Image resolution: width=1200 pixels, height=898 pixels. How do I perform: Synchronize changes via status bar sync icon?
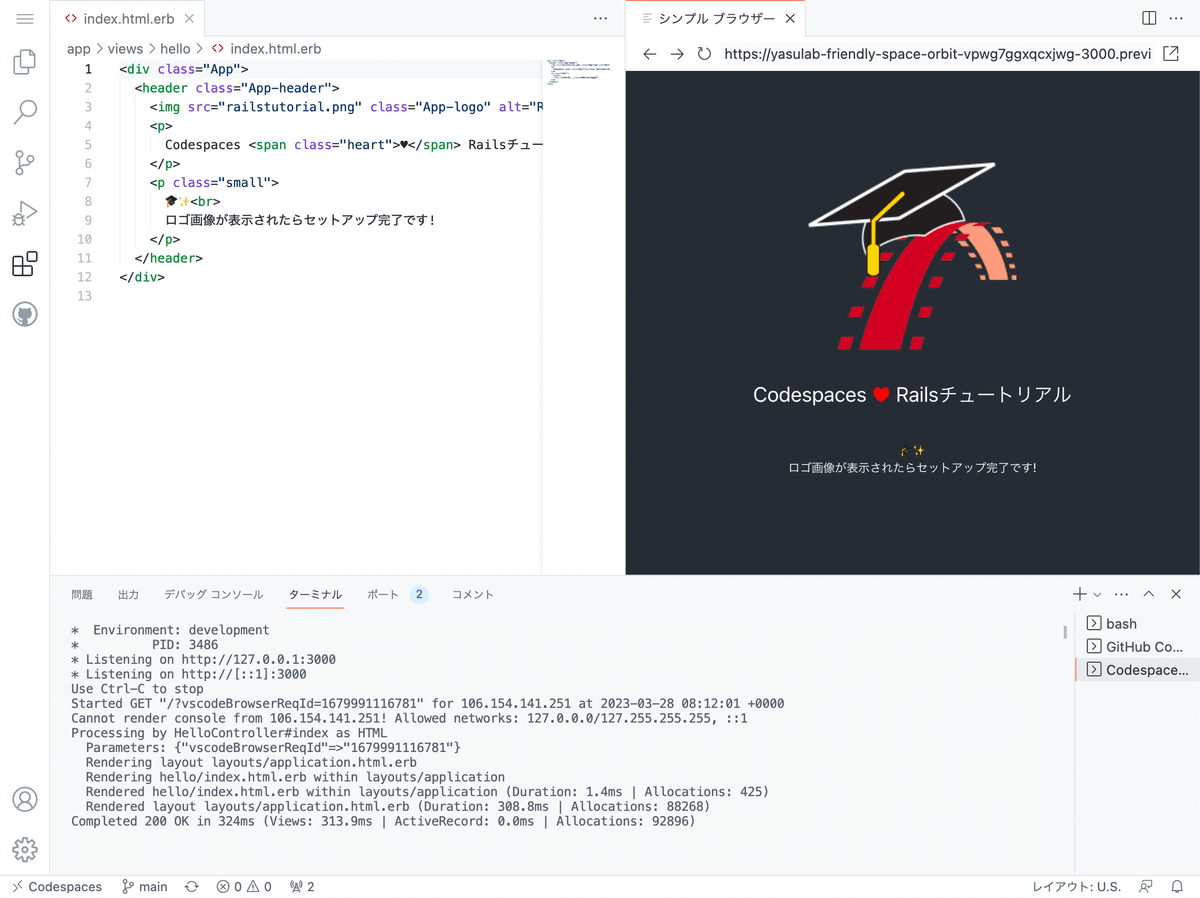192,886
